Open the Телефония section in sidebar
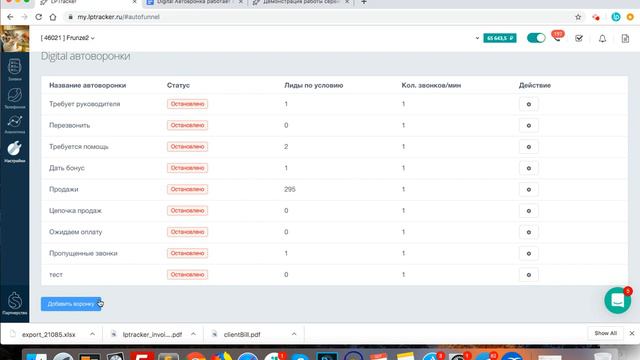Viewport: 640px width, 360px height. [x=15, y=98]
